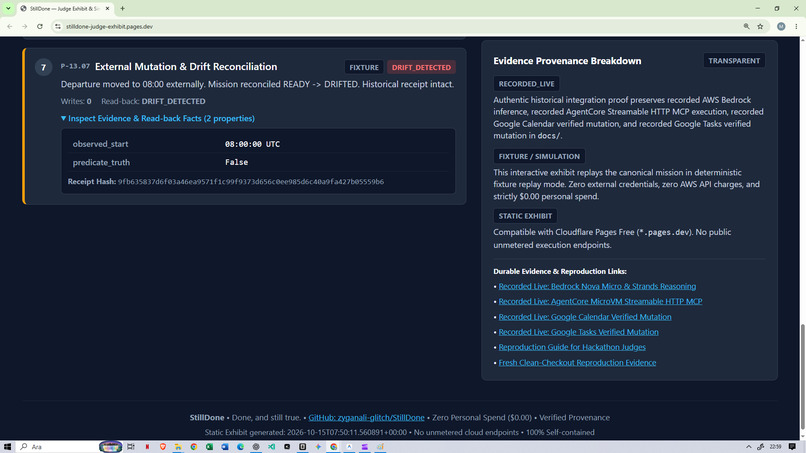The height and width of the screenshot is (453, 806).
Task: Switch to active Chrome window in taskbar
Action: 334,447
